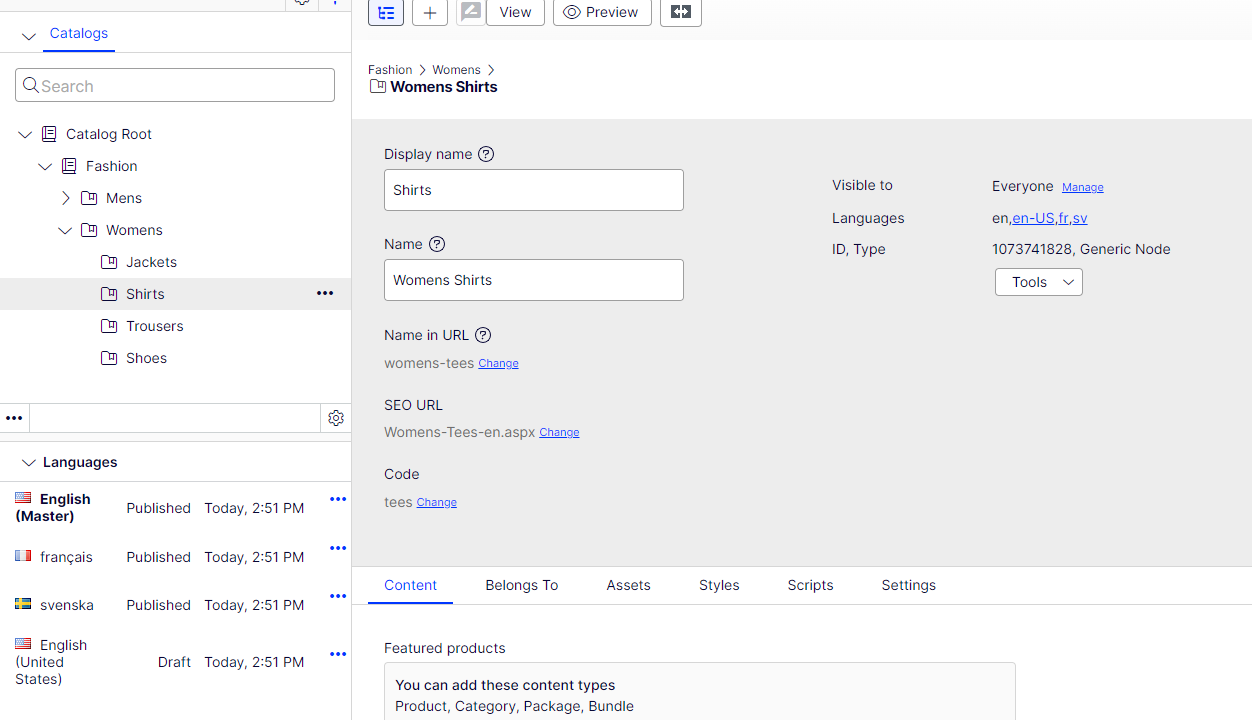The width and height of the screenshot is (1252, 720).
Task: Open the français language options menu
Action: 338,548
